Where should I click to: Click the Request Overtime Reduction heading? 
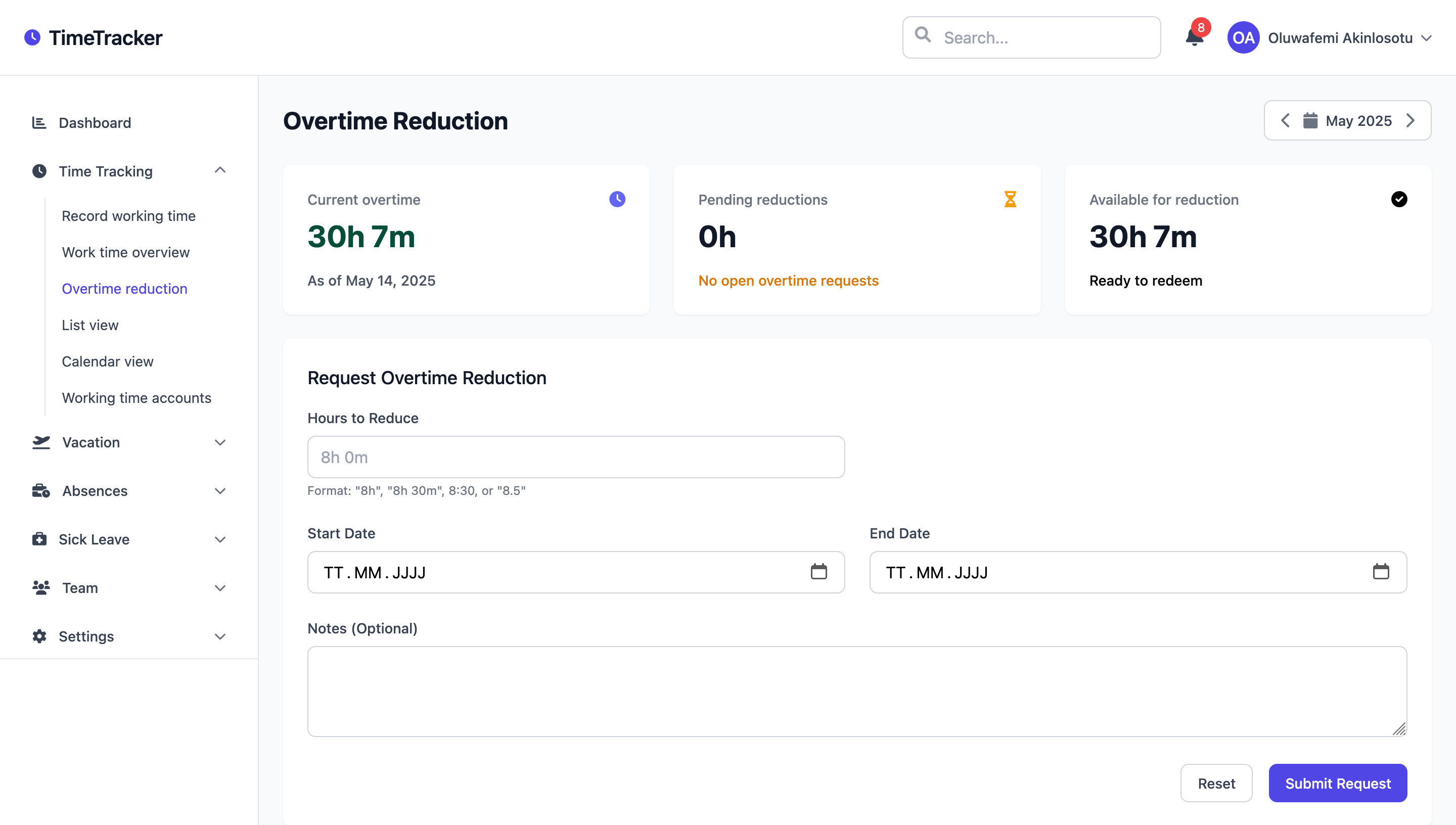[x=427, y=378]
